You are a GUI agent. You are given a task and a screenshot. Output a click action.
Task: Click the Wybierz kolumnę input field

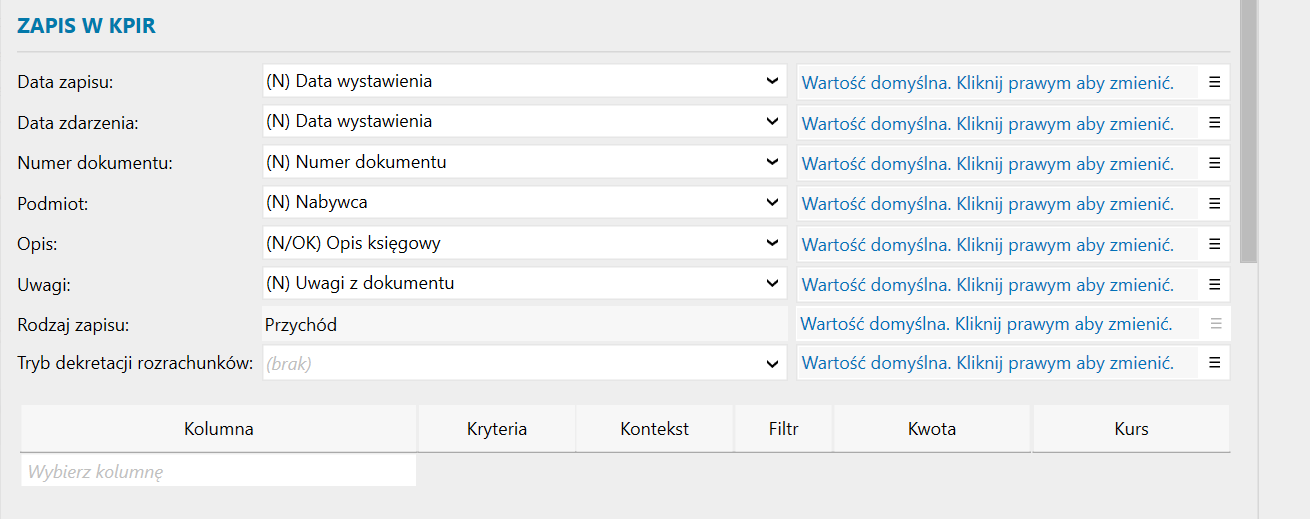218,471
